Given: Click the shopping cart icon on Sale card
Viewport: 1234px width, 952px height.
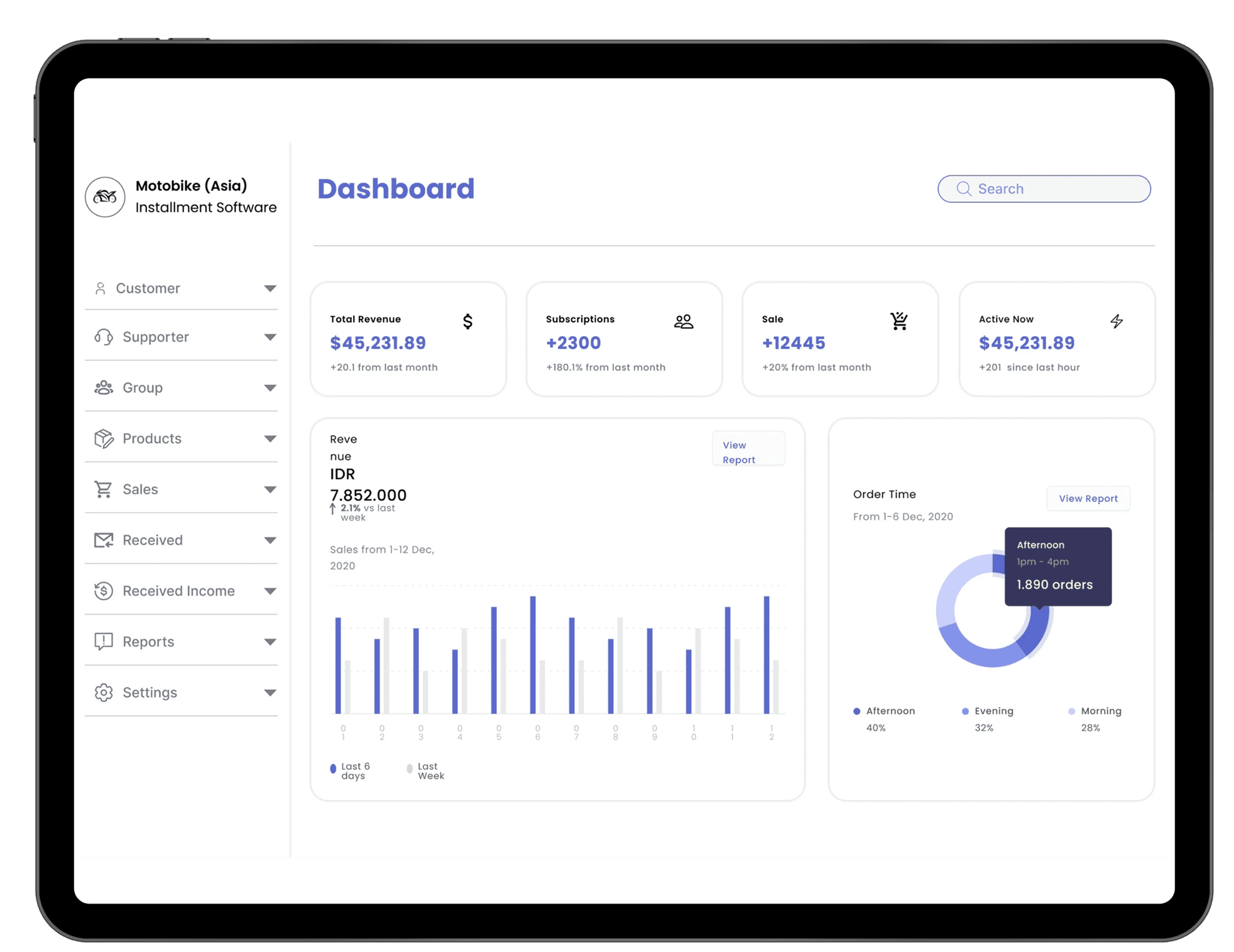Looking at the screenshot, I should 899,321.
